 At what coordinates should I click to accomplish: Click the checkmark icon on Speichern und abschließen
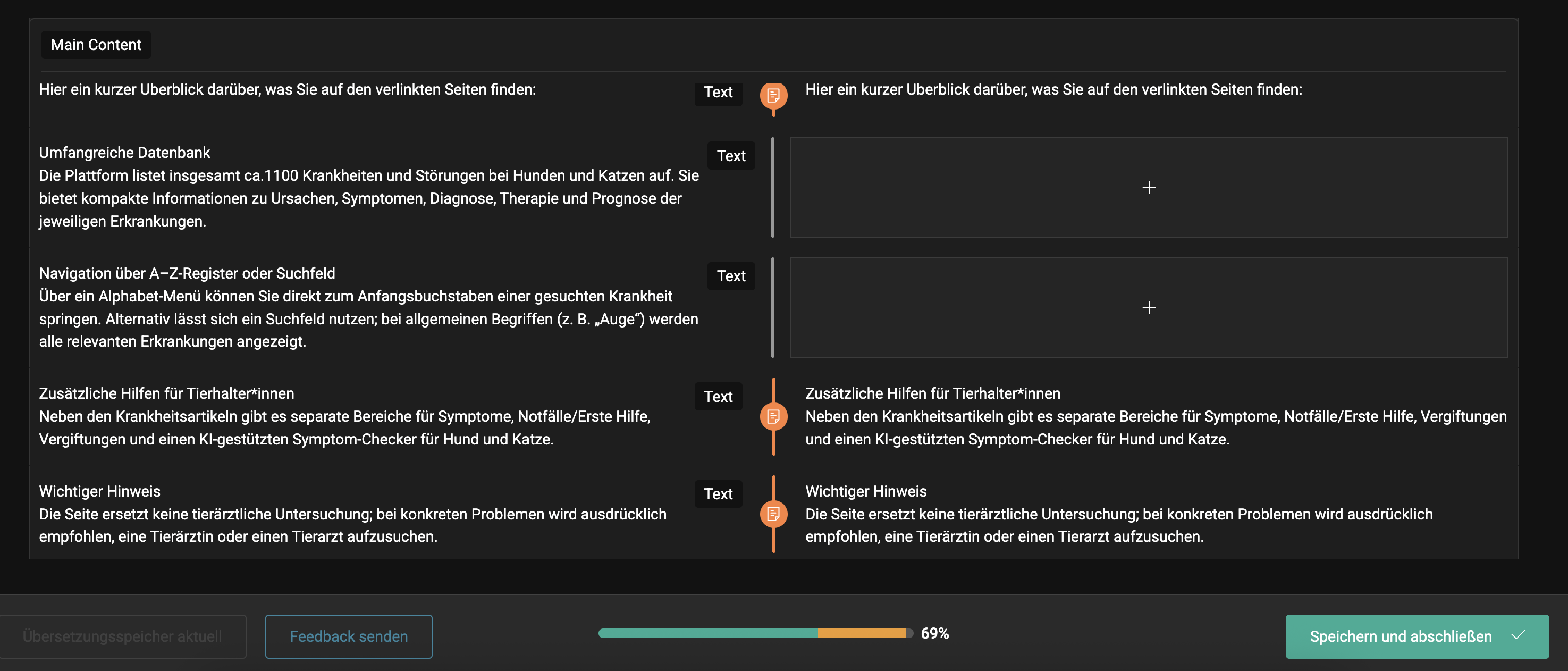pyautogui.click(x=1518, y=636)
